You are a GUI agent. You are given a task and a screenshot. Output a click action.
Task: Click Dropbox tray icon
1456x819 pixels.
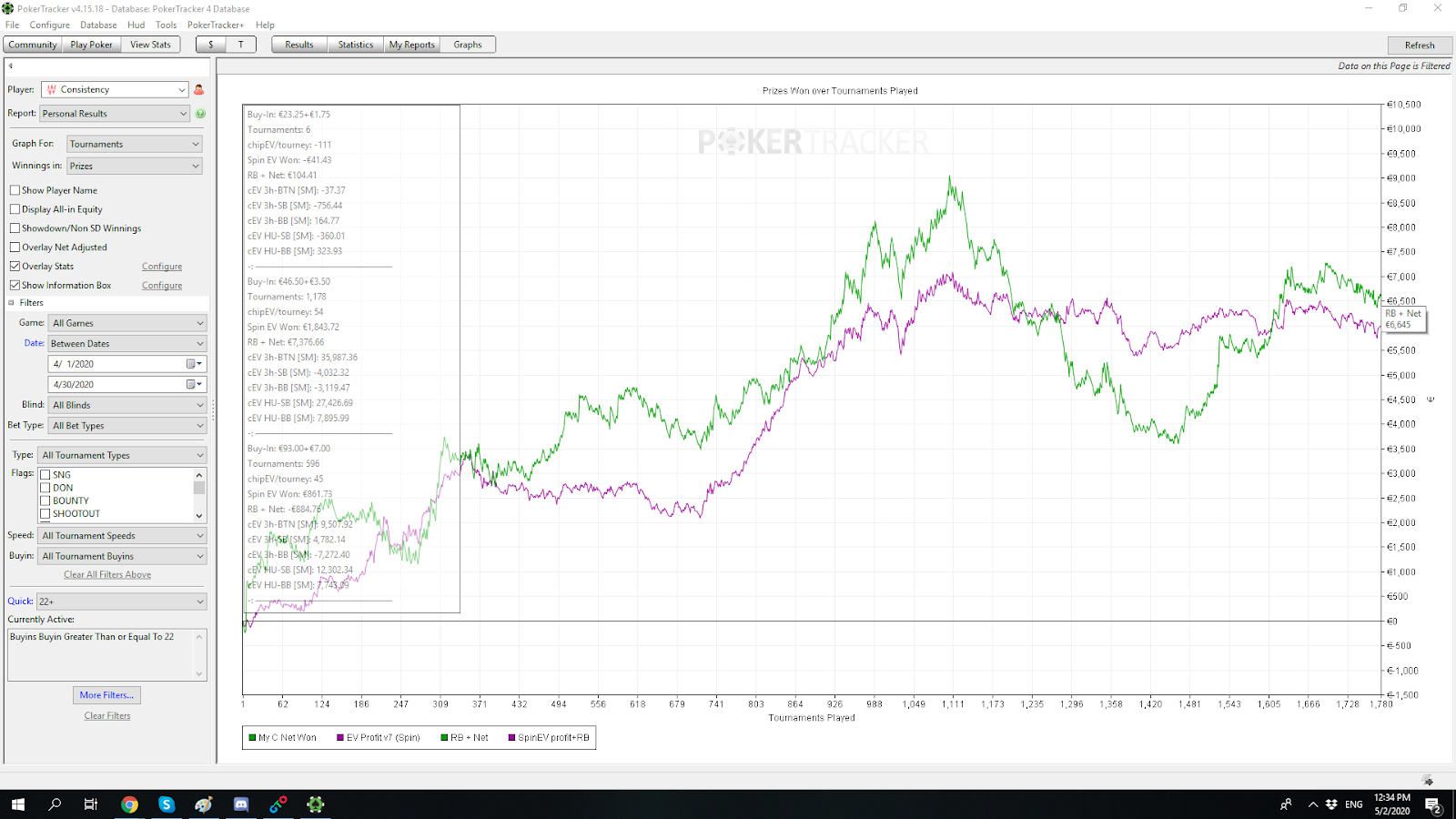point(1331,804)
